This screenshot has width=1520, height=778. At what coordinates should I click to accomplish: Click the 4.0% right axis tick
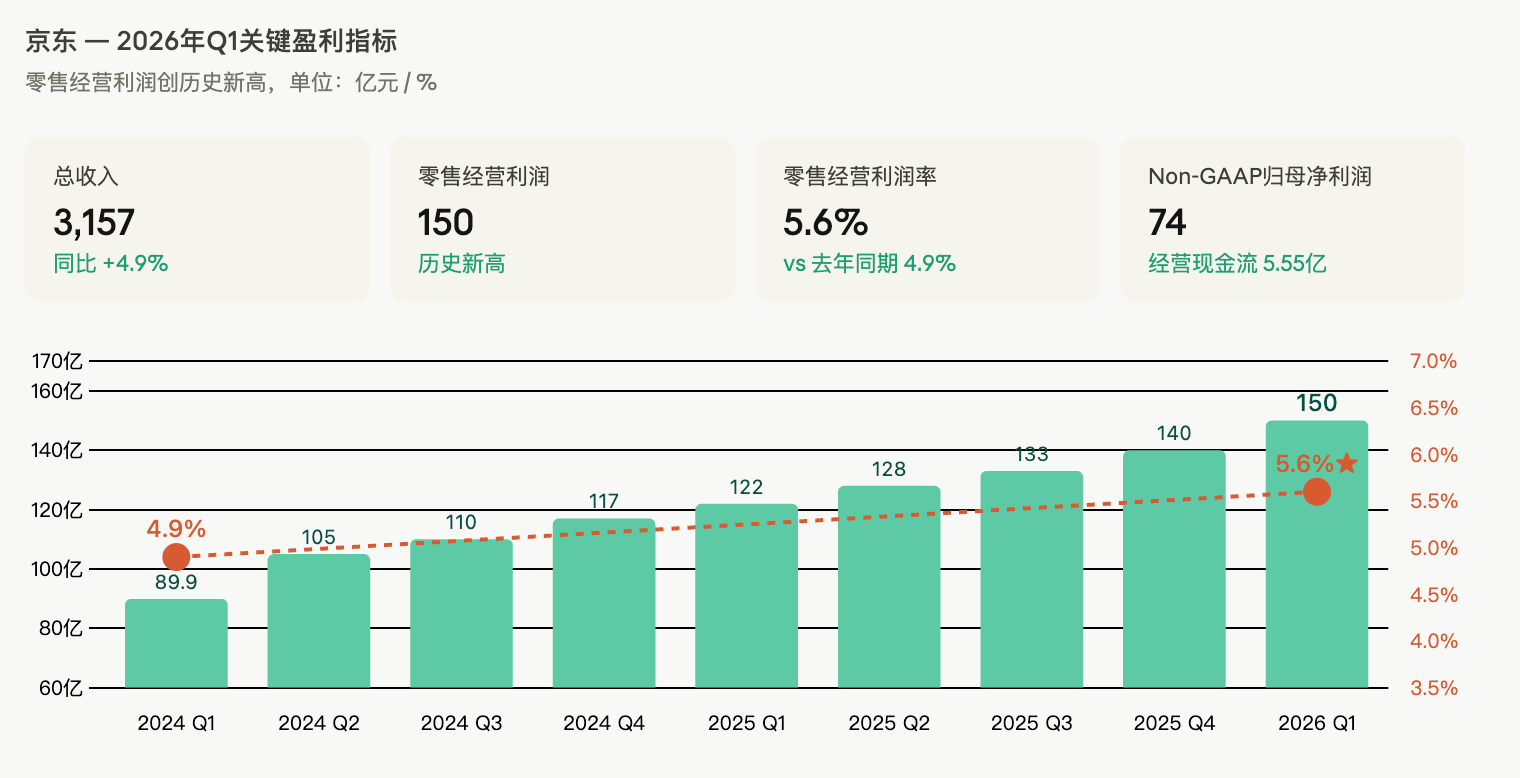[x=1433, y=641]
